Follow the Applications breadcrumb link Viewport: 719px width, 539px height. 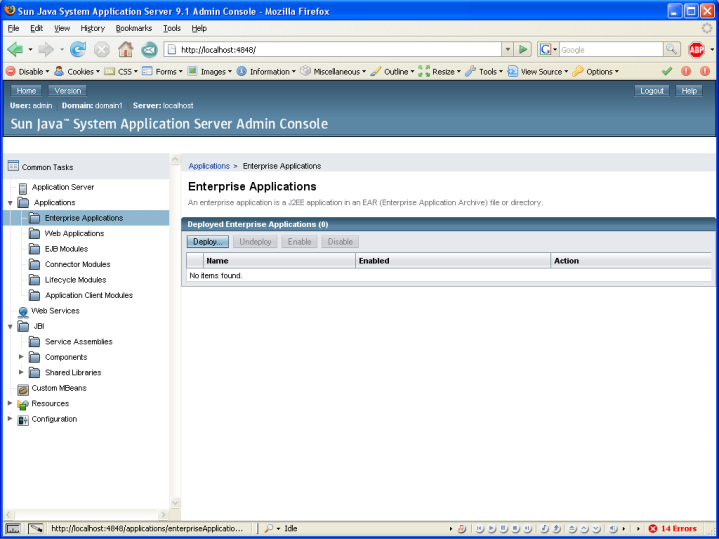click(209, 166)
